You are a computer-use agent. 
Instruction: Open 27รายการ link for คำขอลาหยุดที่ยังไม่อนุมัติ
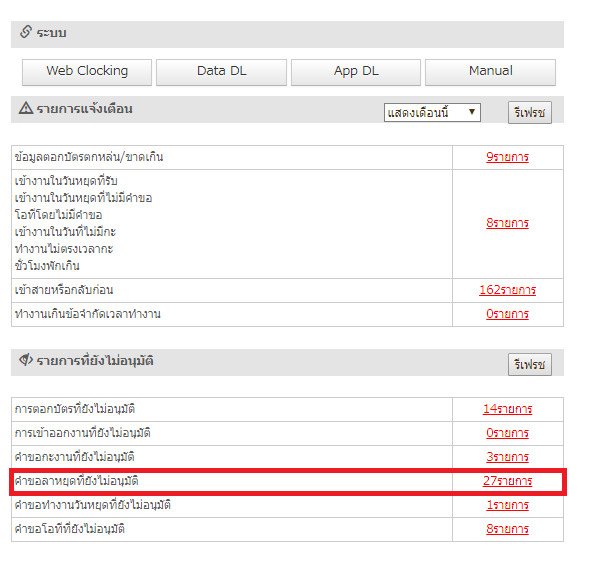507,481
